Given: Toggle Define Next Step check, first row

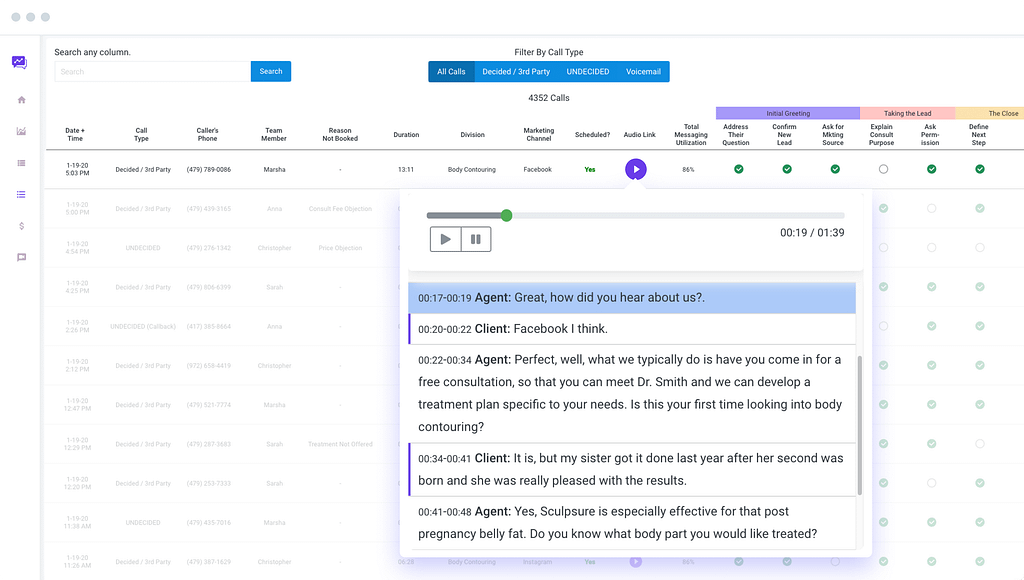Looking at the screenshot, I should (979, 170).
